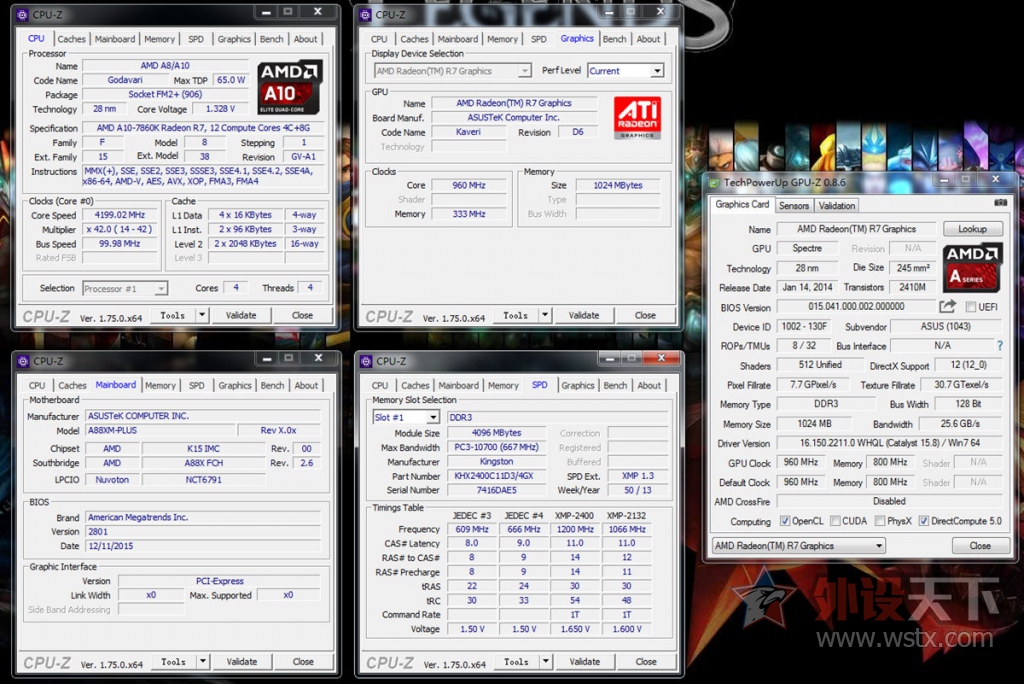Click the AMD A10 processor logo

289,88
